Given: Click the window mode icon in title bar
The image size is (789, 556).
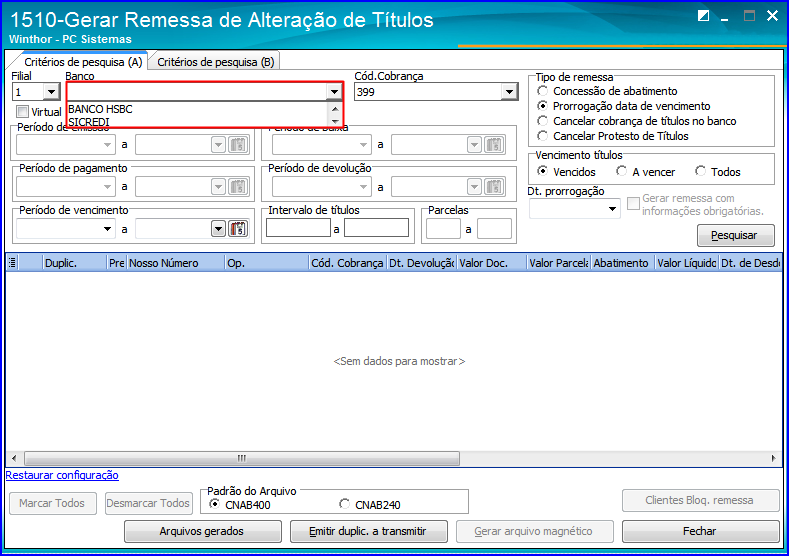Looking at the screenshot, I should point(703,16).
